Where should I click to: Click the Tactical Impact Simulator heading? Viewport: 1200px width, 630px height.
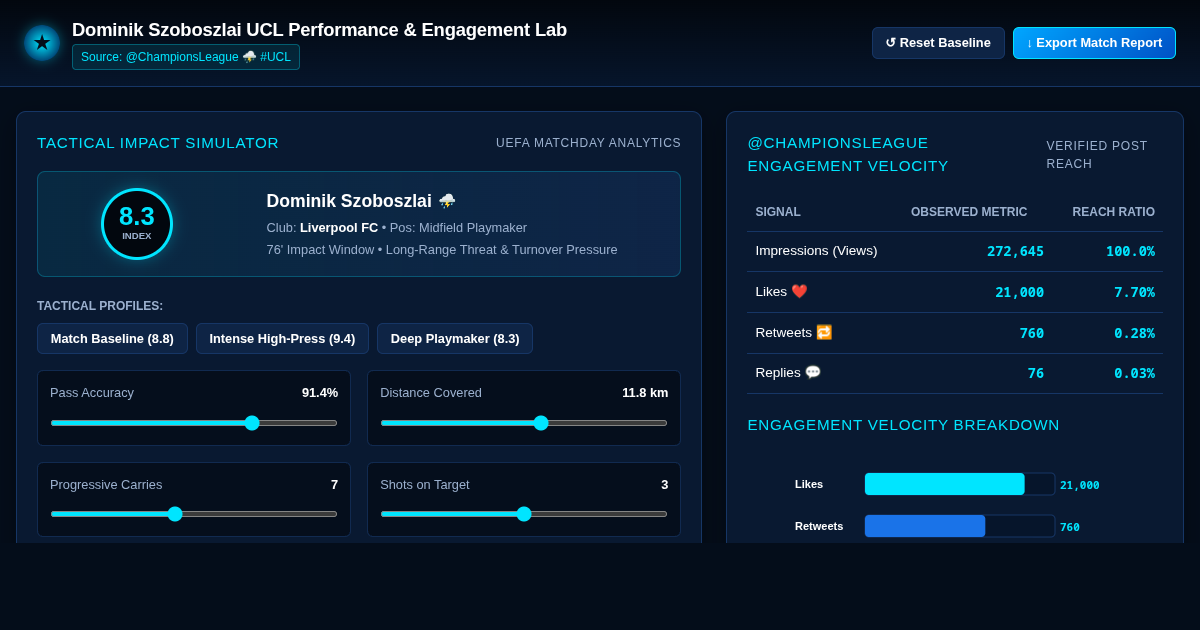(x=158, y=143)
